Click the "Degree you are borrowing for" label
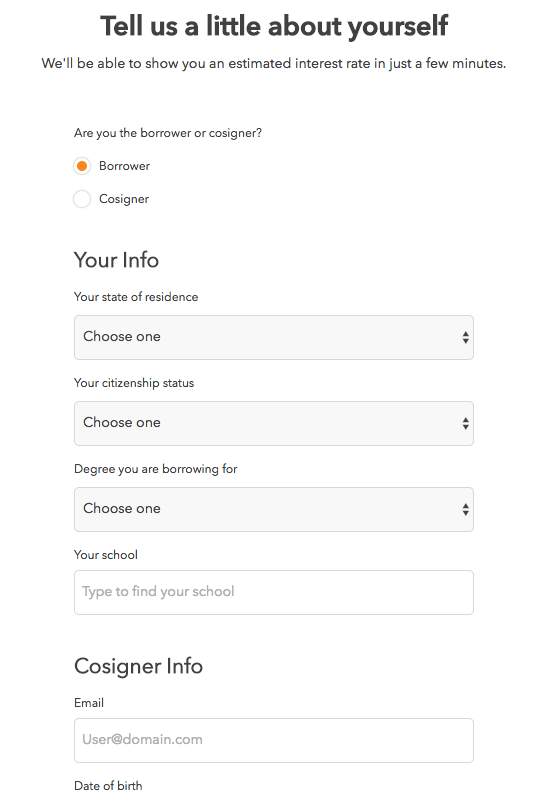The width and height of the screenshot is (552, 798). pyautogui.click(x=156, y=469)
